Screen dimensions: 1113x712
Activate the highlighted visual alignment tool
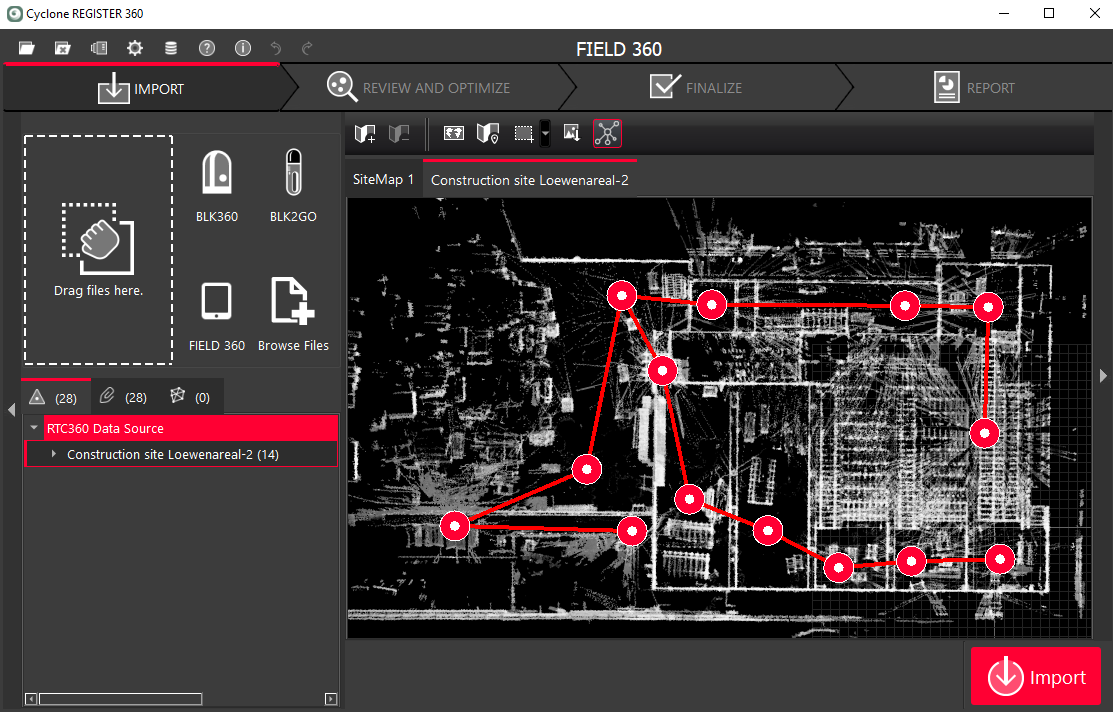click(606, 132)
